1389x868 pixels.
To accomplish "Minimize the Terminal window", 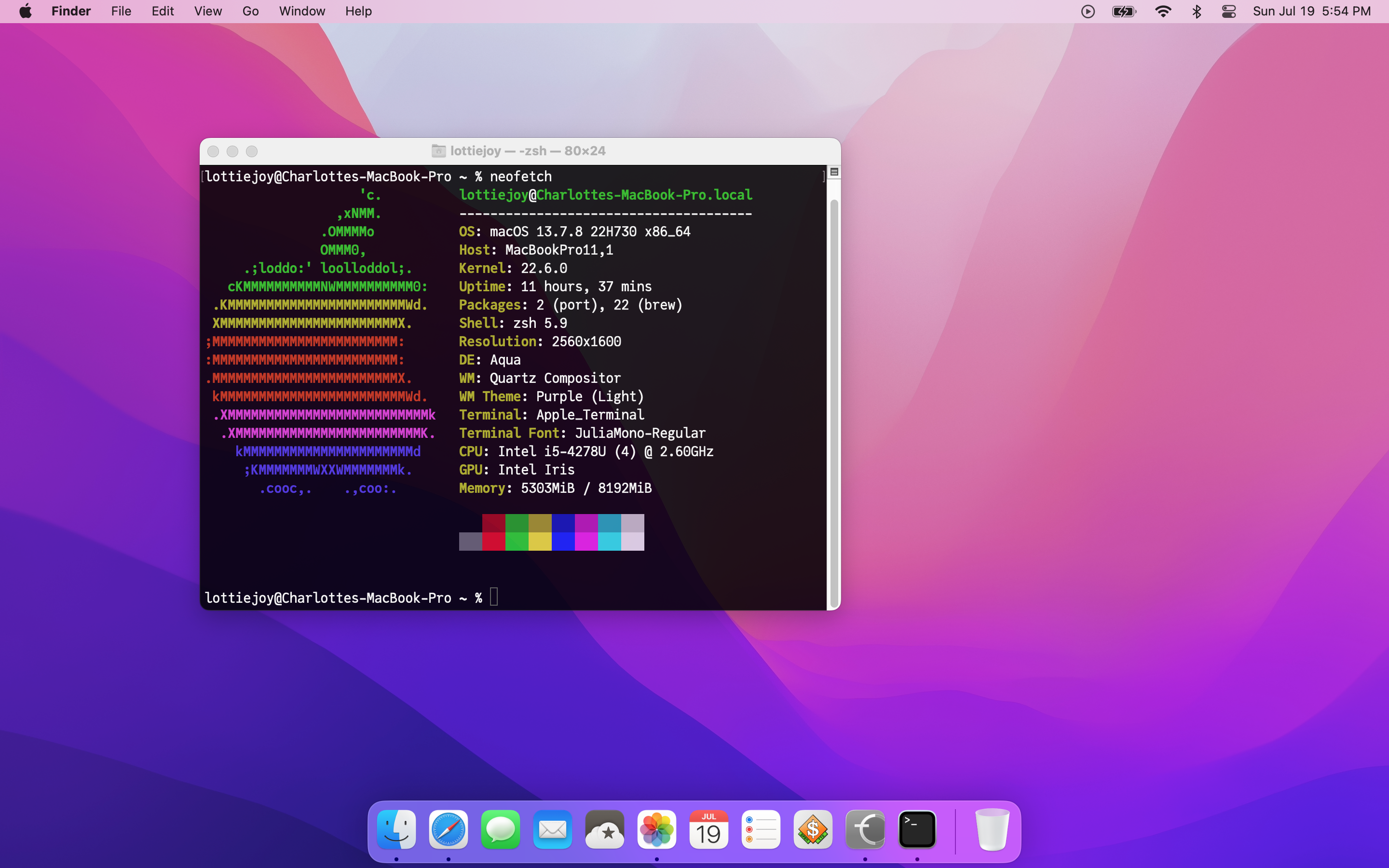I will click(x=232, y=151).
